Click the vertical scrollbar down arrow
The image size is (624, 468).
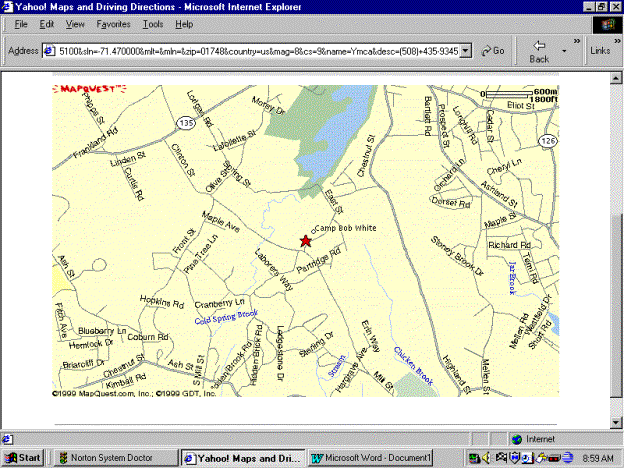(616, 422)
